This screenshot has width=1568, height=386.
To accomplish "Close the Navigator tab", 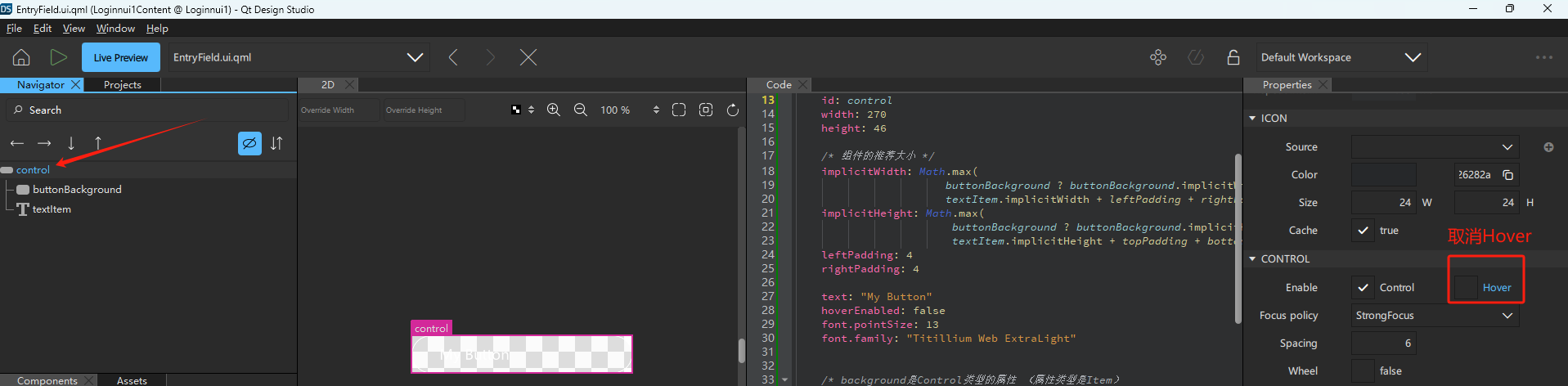I will (76, 84).
